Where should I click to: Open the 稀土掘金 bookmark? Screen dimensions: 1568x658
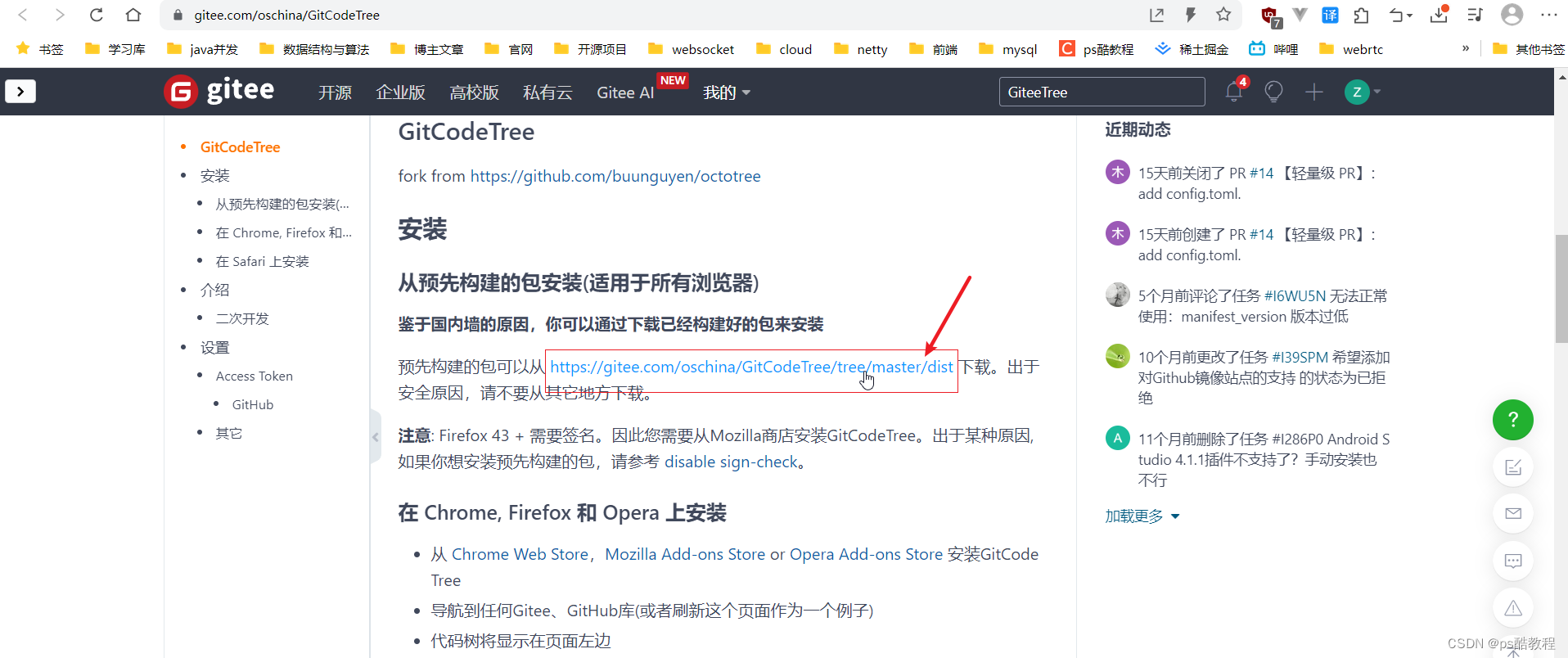(x=1192, y=49)
